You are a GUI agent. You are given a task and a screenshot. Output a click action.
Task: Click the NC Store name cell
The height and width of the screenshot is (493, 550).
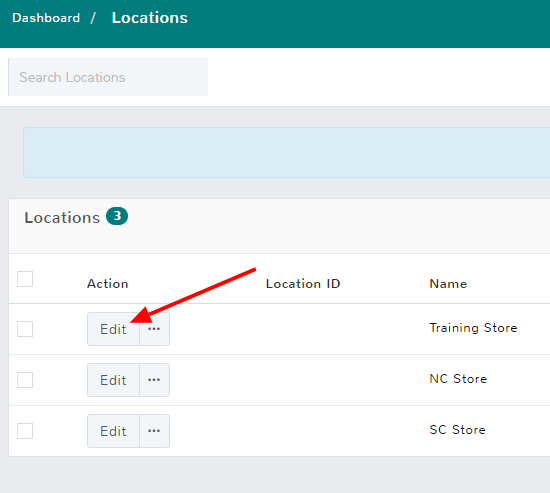coord(458,379)
